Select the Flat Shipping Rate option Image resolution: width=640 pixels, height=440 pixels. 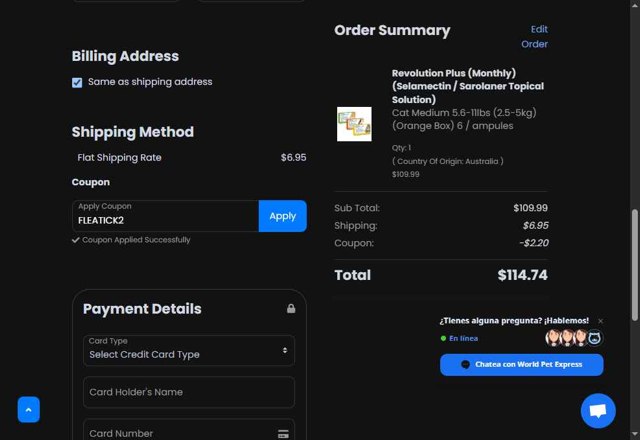[x=119, y=158]
